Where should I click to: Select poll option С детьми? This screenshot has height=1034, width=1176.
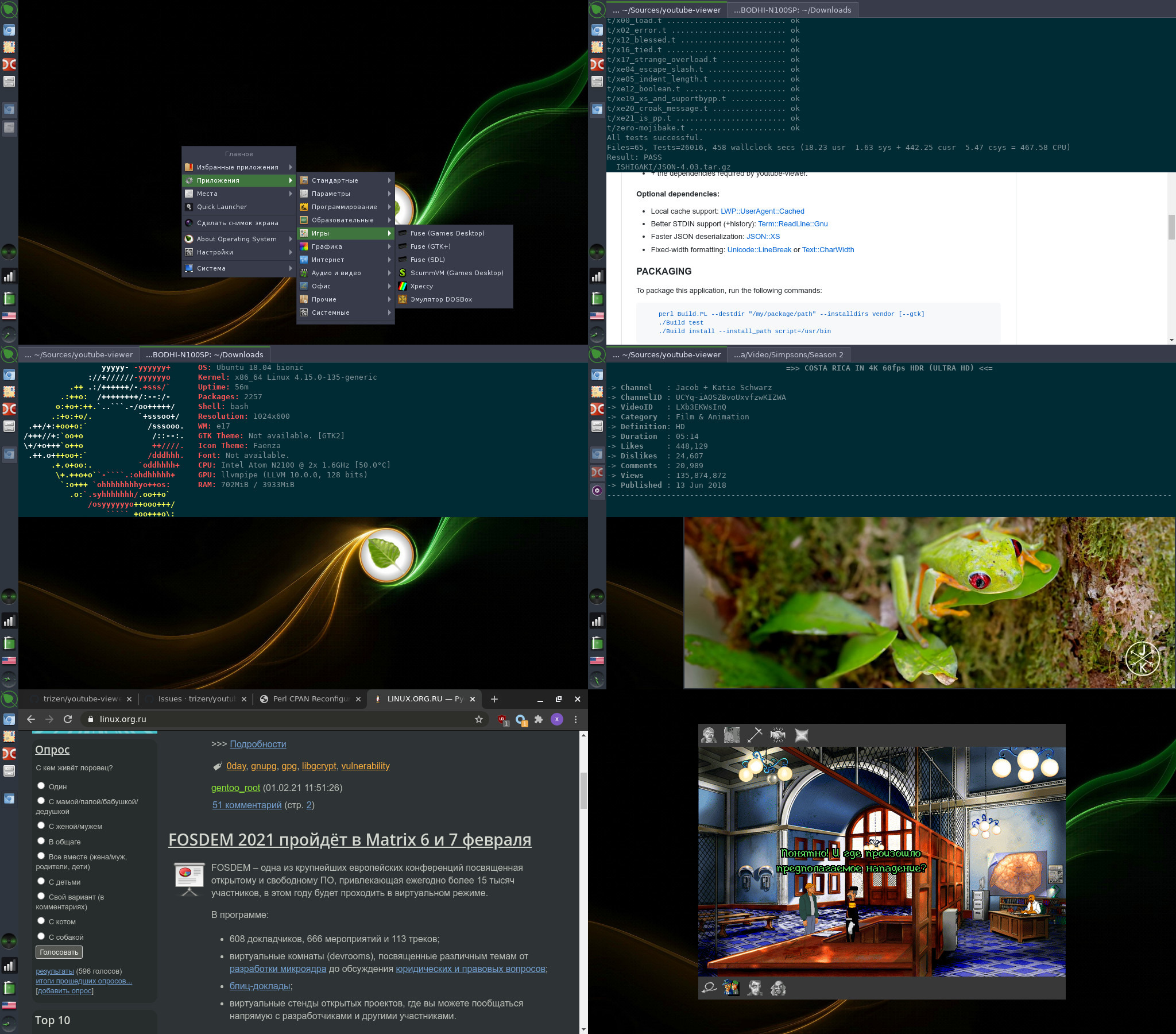tap(41, 881)
